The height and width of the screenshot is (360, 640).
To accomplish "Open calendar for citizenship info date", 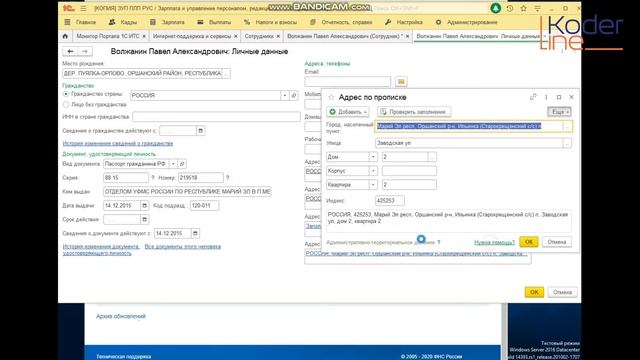I will (x=200, y=131).
